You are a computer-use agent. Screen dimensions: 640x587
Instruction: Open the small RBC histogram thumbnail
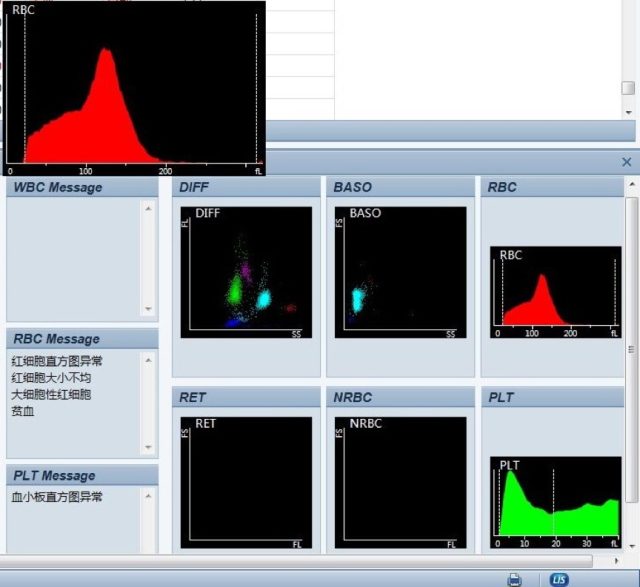556,292
